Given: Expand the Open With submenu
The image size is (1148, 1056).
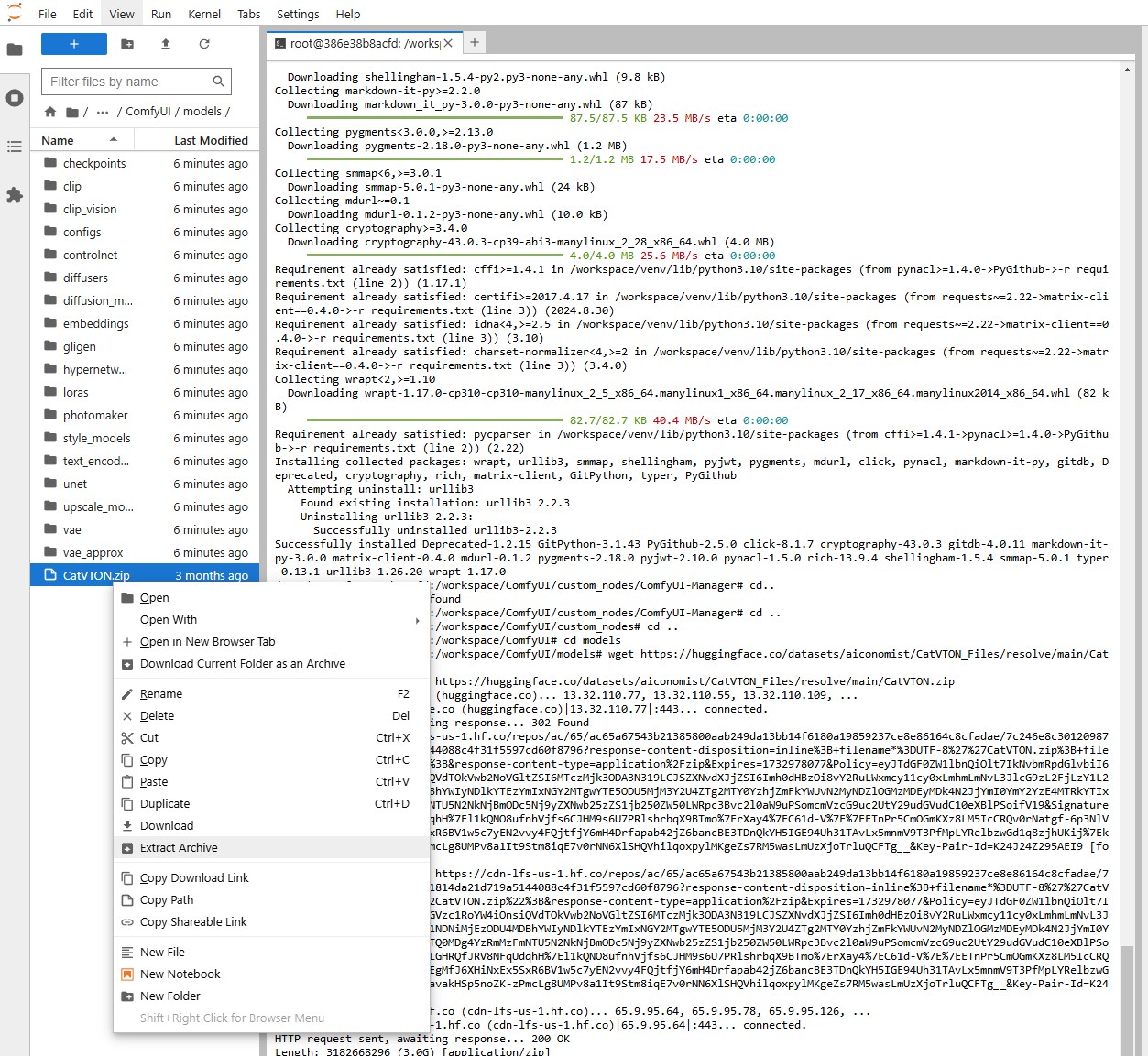Looking at the screenshot, I should [x=168, y=619].
